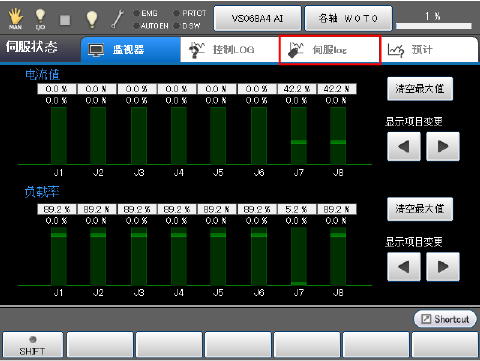
Task: Click the DSW indicator lamp
Action: pos(177,26)
